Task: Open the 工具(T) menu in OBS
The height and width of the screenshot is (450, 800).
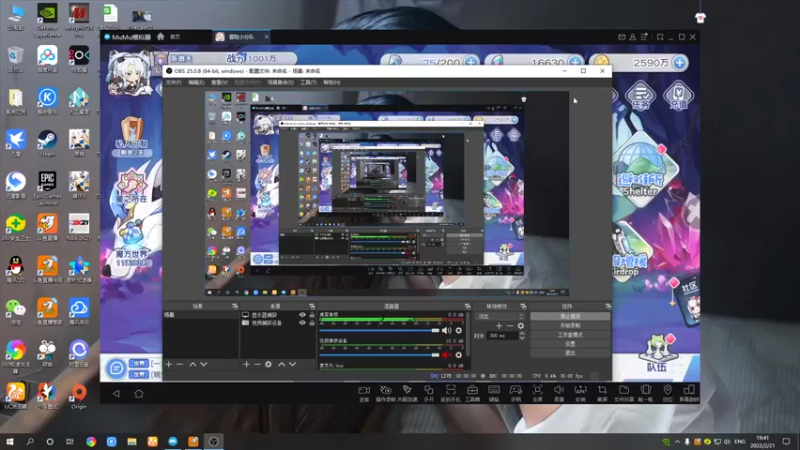Action: (x=308, y=82)
